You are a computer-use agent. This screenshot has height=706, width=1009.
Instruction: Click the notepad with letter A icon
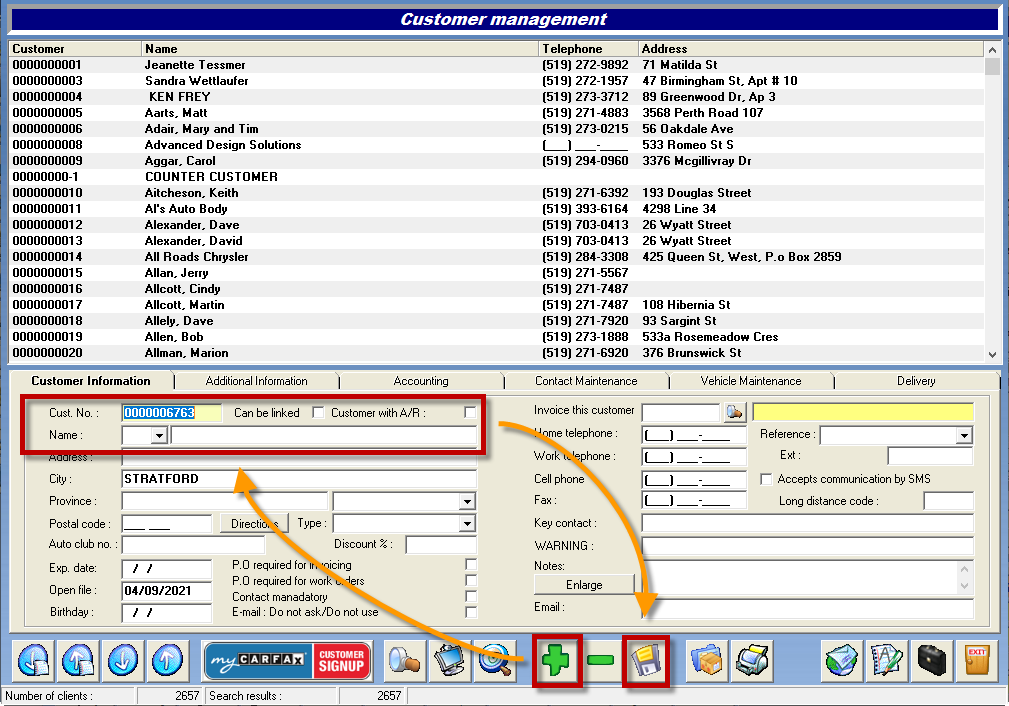[887, 660]
